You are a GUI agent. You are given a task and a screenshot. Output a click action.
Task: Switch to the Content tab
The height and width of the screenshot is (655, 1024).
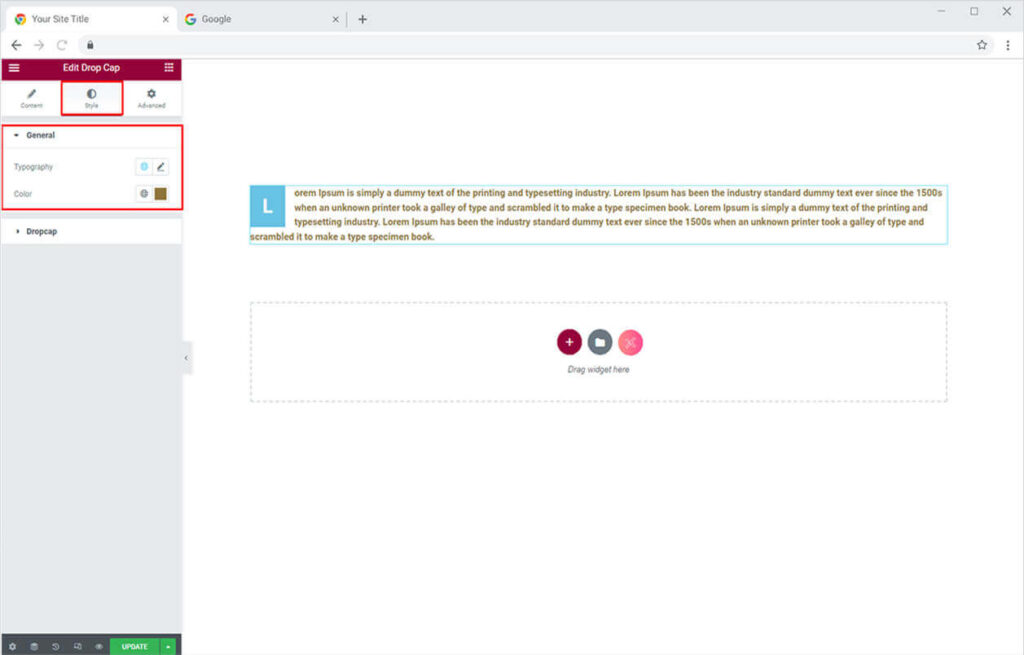tap(31, 98)
